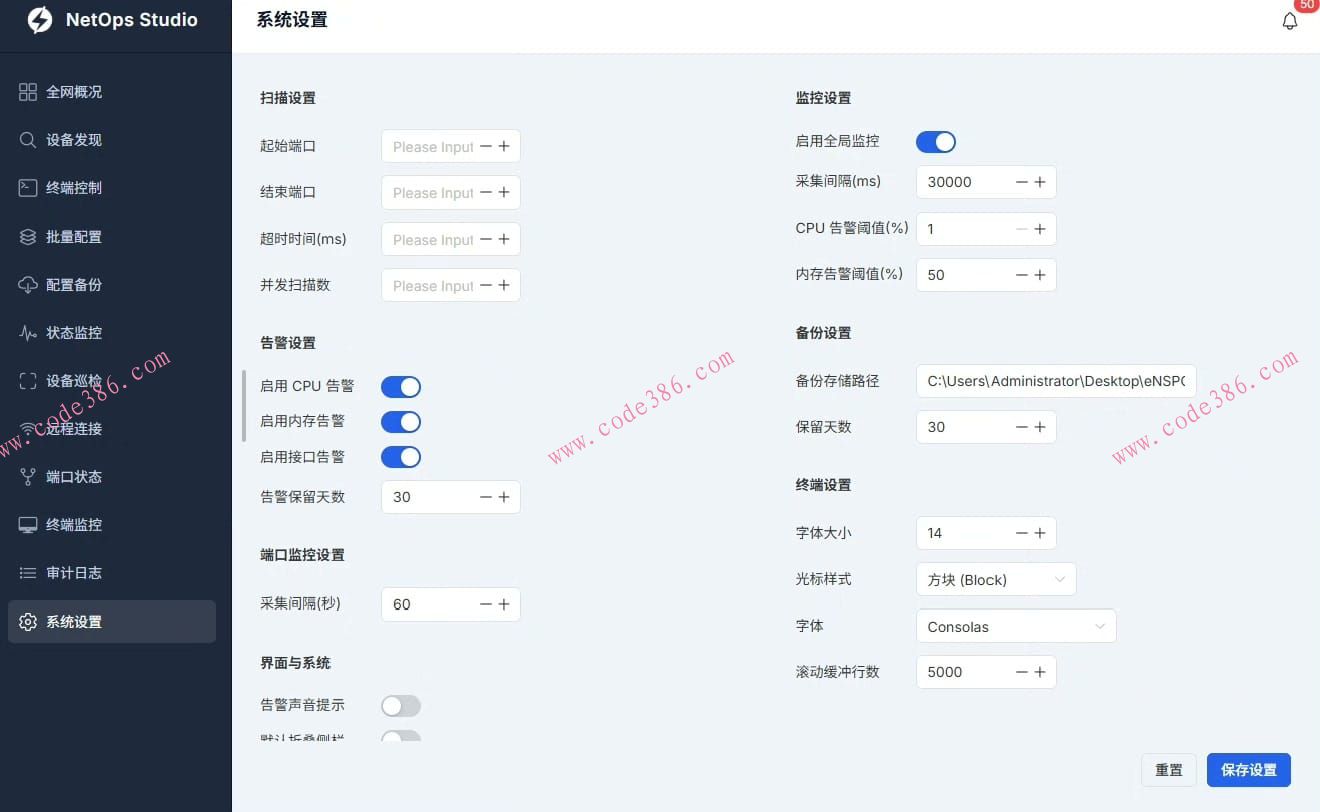Click the 保存设置 save button

[x=1248, y=770]
